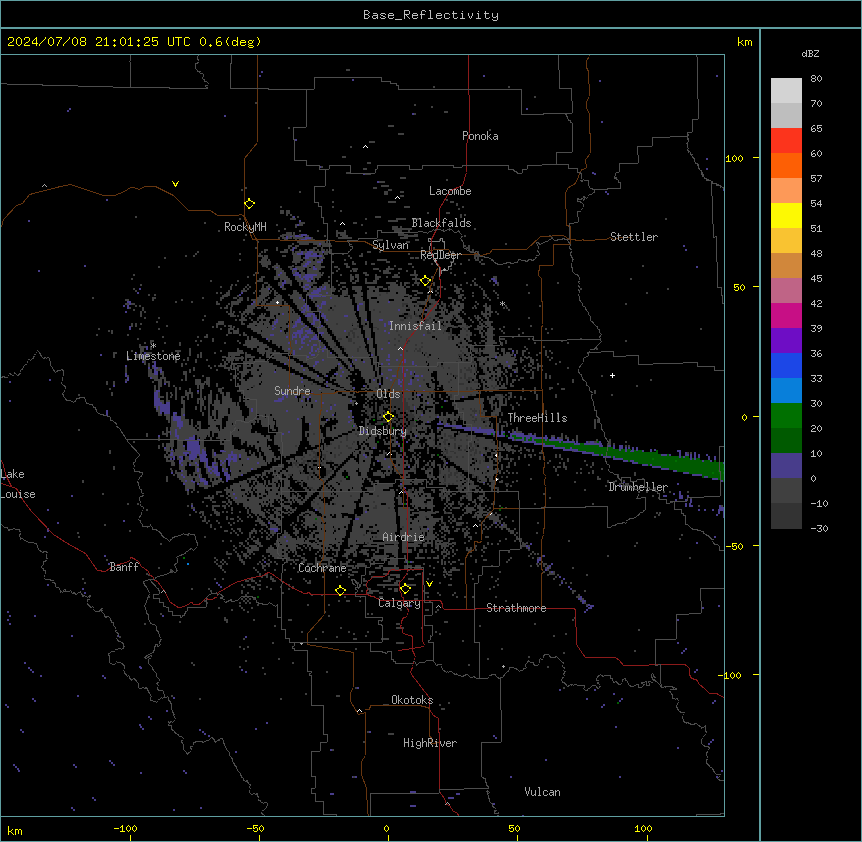Select the dBZ legend heading

[810, 53]
